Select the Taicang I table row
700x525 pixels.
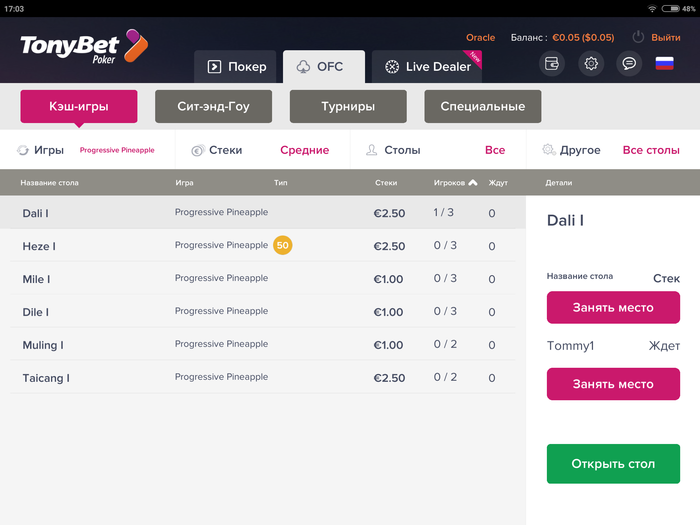point(262,378)
